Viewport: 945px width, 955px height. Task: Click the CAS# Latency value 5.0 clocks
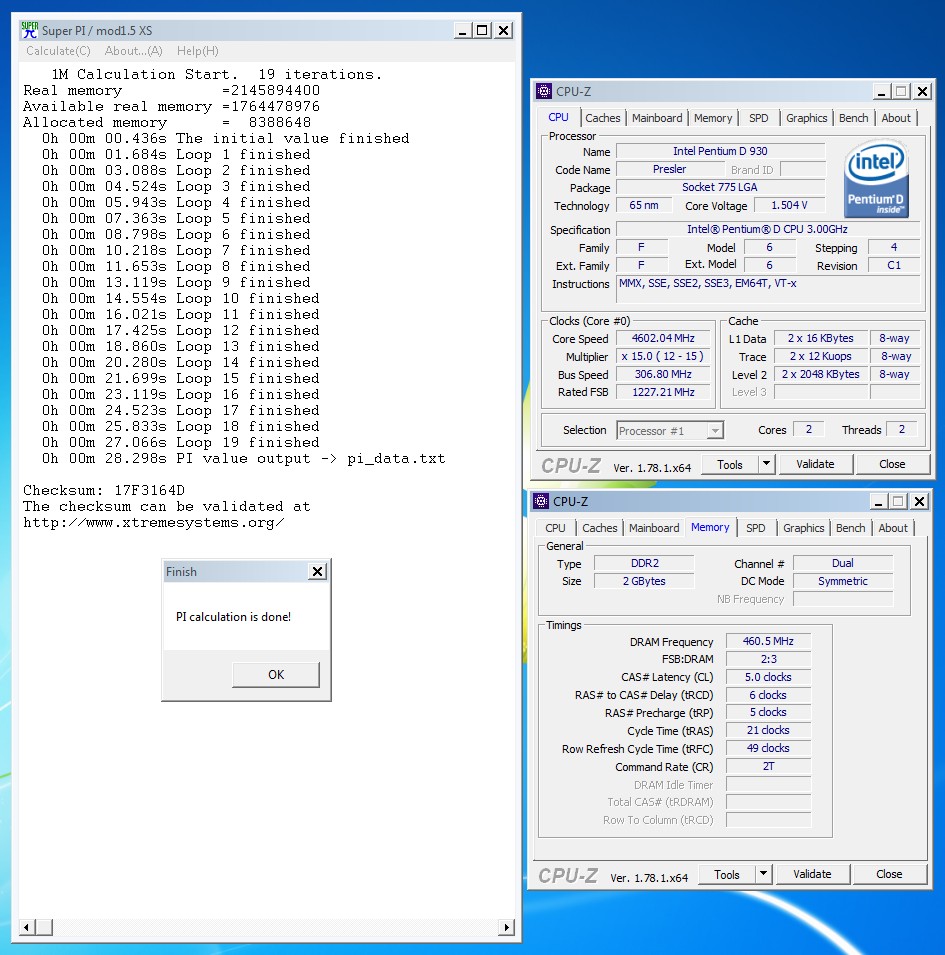click(x=768, y=677)
